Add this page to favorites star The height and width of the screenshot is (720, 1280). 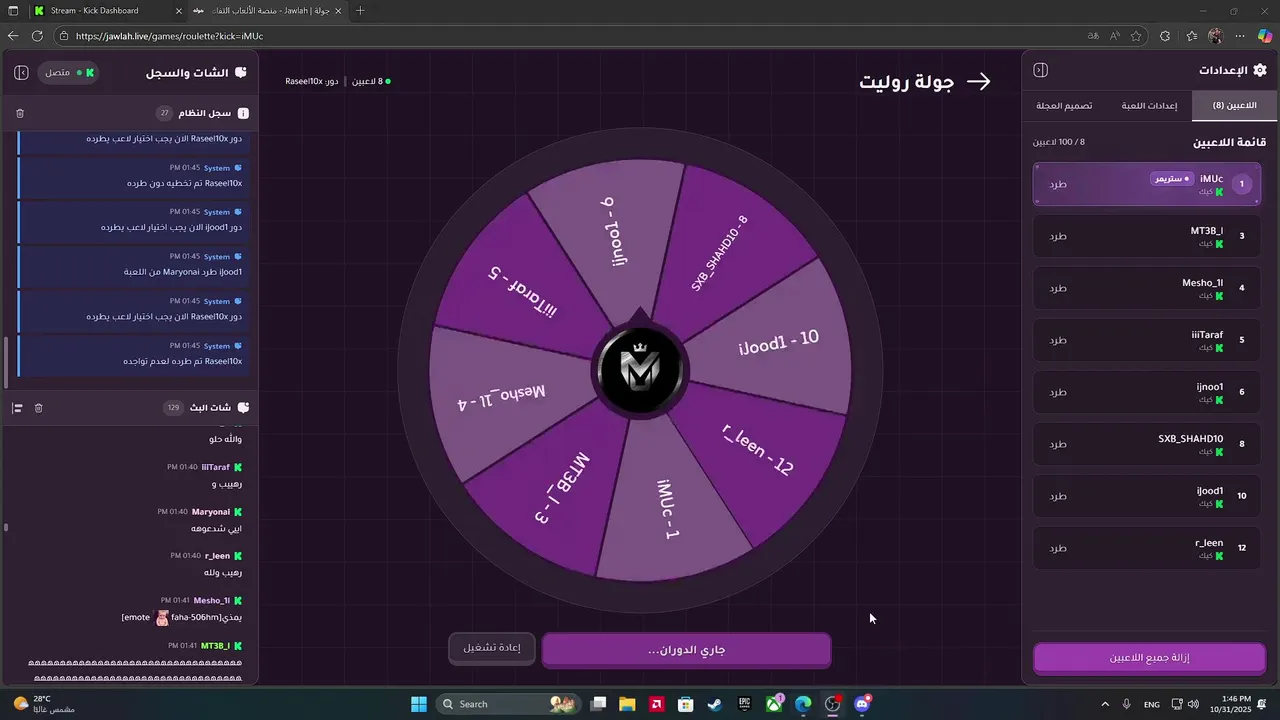point(1136,36)
